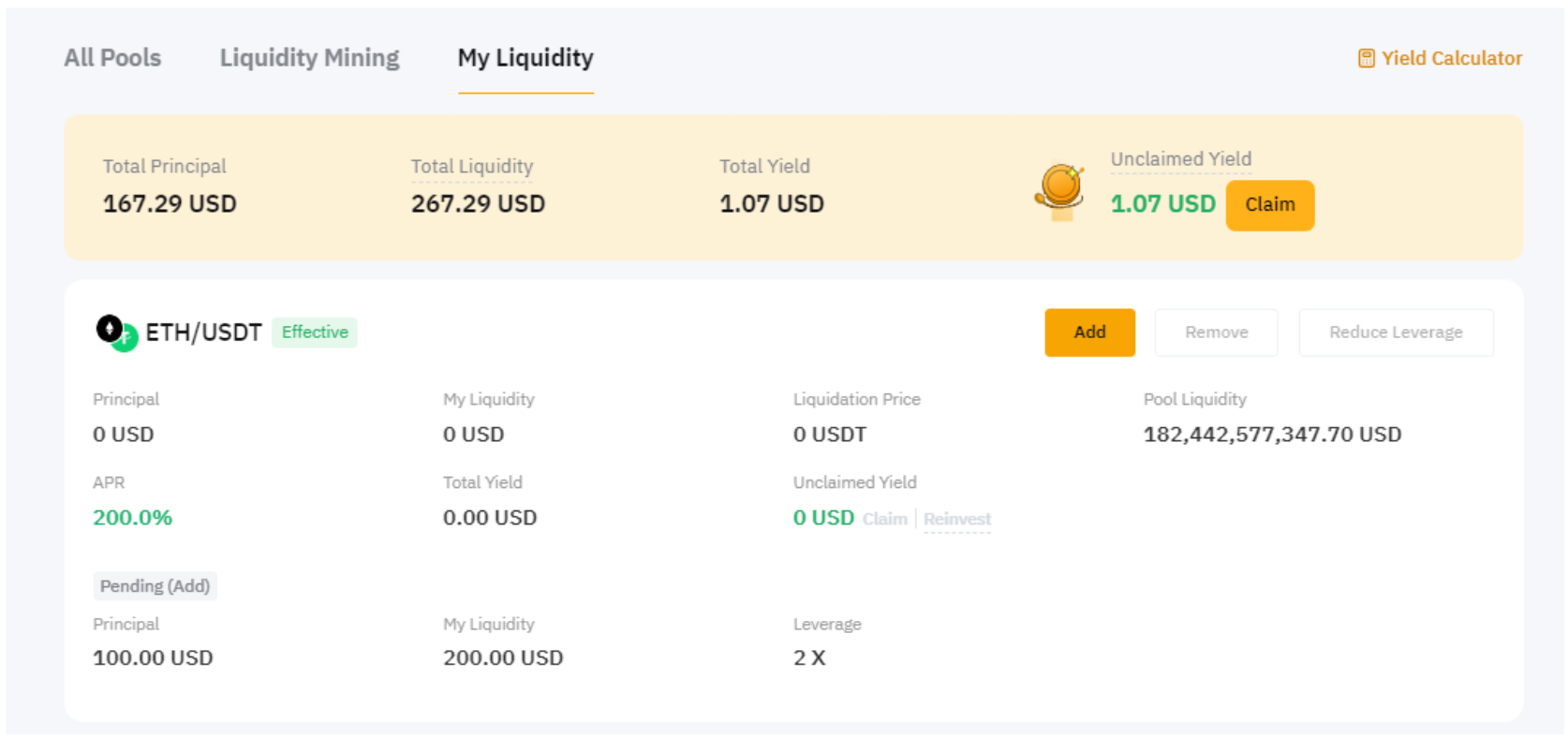Viewport: 1568px width, 738px height.
Task: Click the Reinvest link
Action: coord(956,519)
